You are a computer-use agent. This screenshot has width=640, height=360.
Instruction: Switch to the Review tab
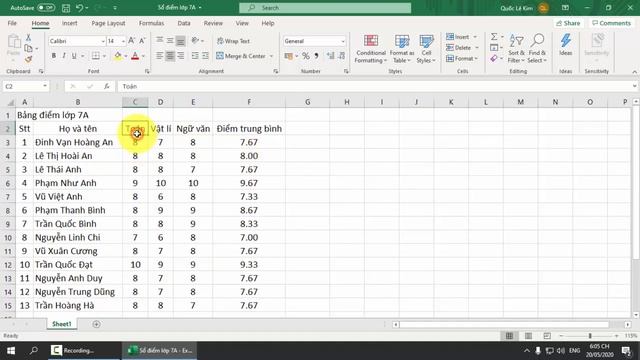[213, 23]
